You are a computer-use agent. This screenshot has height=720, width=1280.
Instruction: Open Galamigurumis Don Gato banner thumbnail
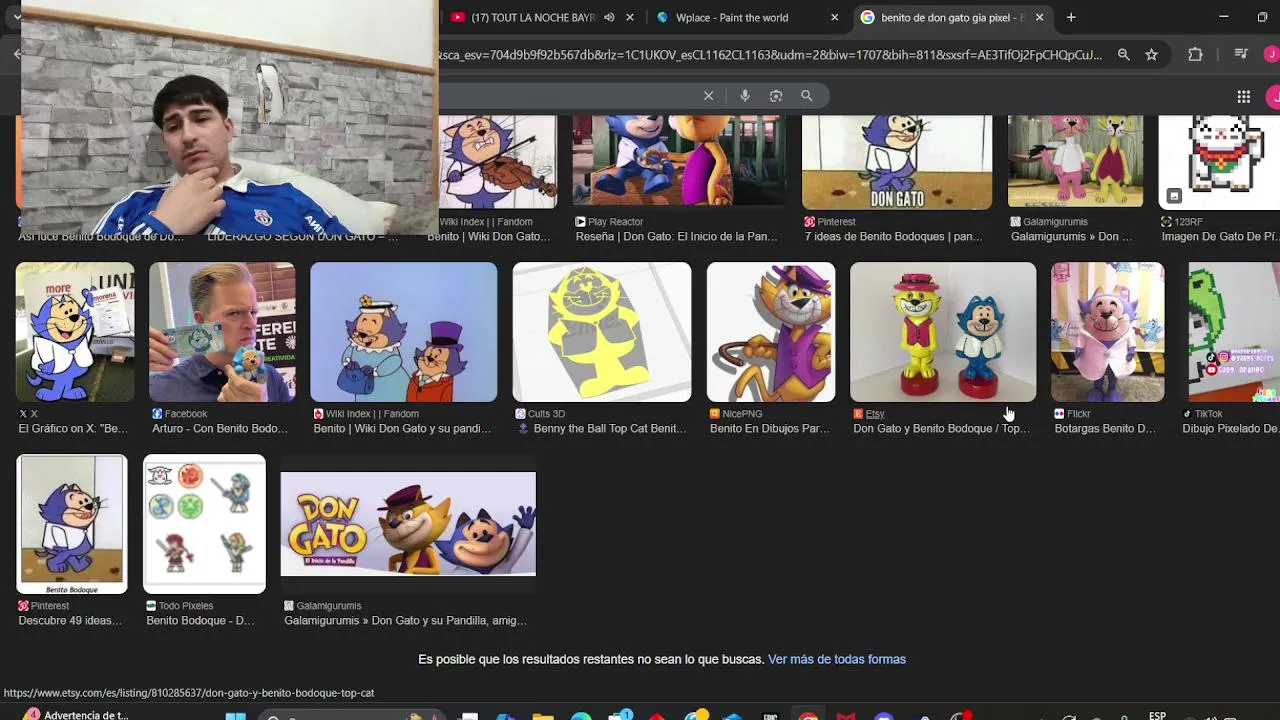[408, 524]
